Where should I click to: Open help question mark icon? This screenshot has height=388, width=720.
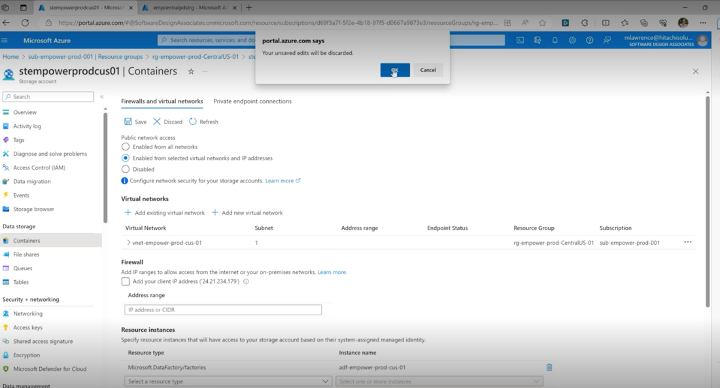point(590,40)
